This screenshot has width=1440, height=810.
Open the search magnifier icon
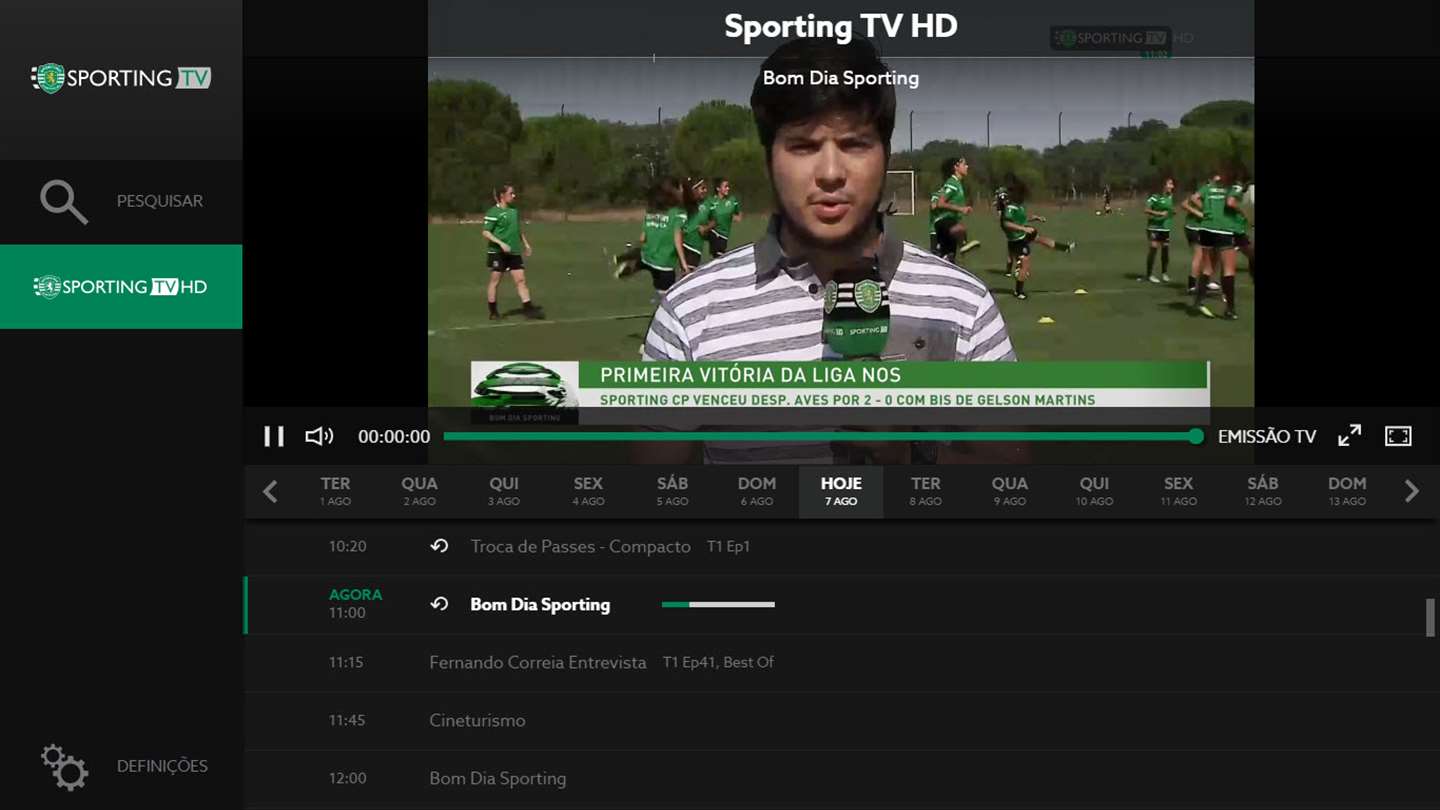tap(64, 201)
